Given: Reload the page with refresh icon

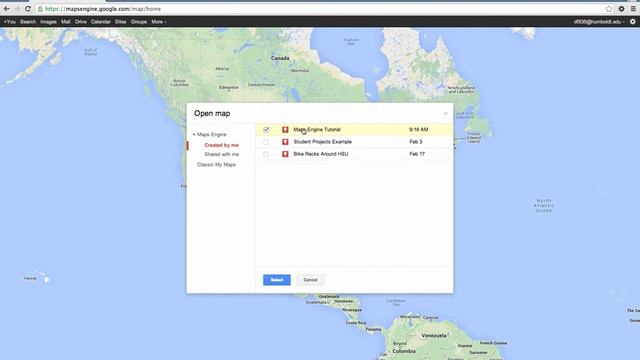Looking at the screenshot, I should [x=28, y=9].
